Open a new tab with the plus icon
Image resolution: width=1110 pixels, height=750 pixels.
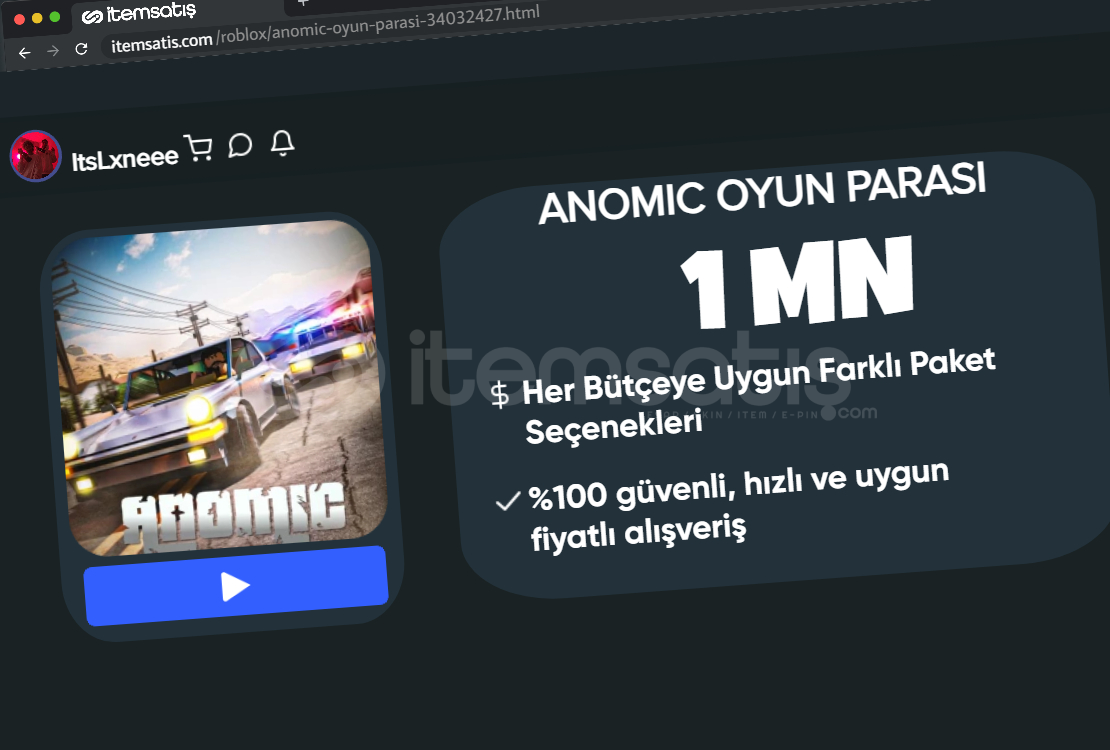click(x=303, y=3)
